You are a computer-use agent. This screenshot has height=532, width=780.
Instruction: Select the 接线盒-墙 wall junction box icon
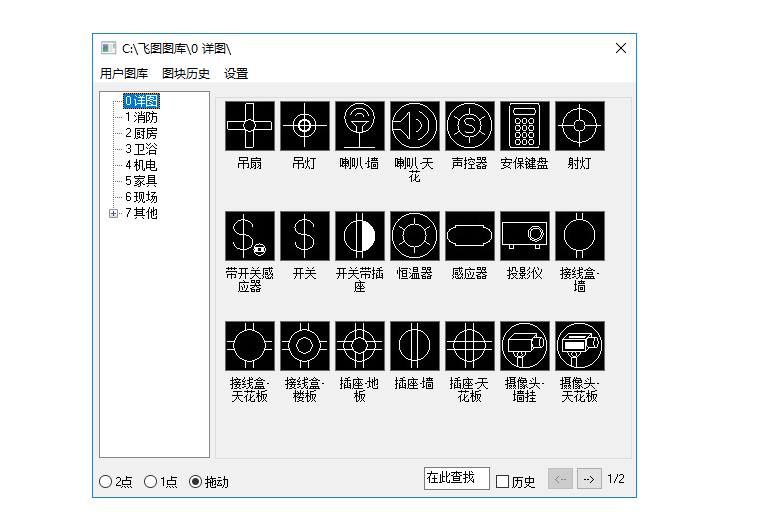coord(580,236)
